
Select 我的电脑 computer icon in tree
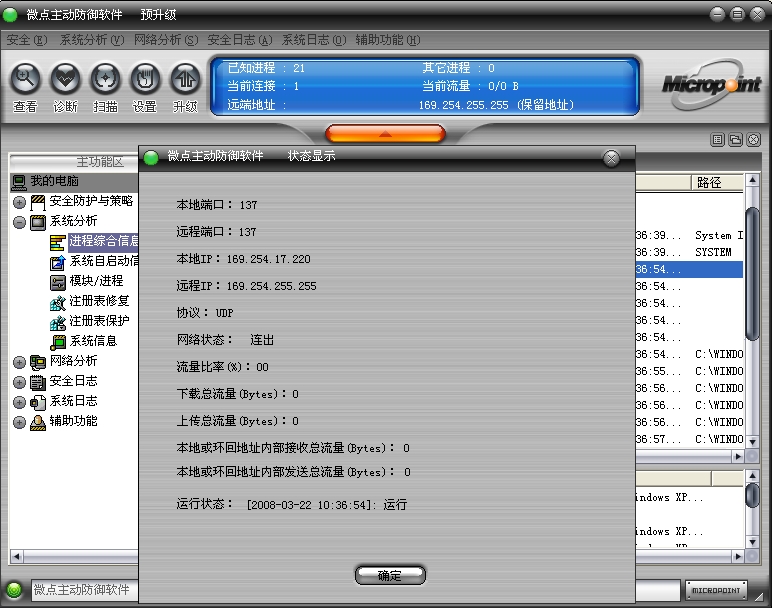coord(19,182)
